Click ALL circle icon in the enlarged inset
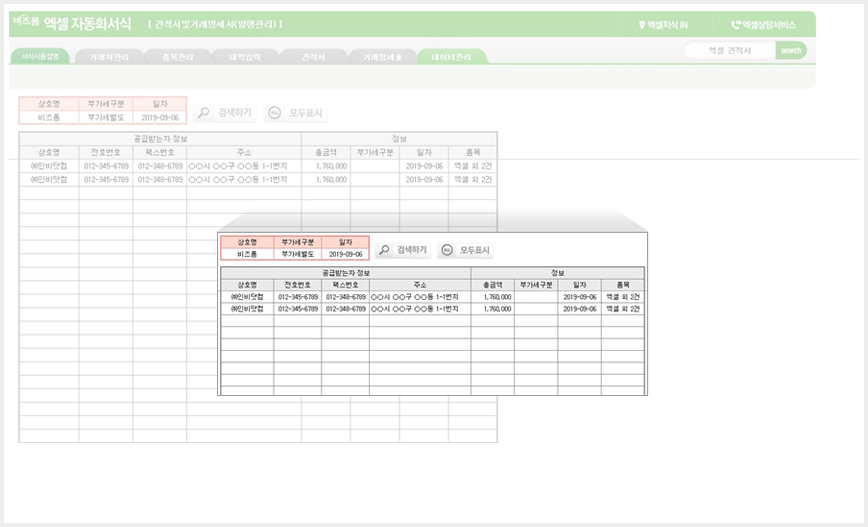Screen dimensions: 868x527 click(x=447, y=250)
